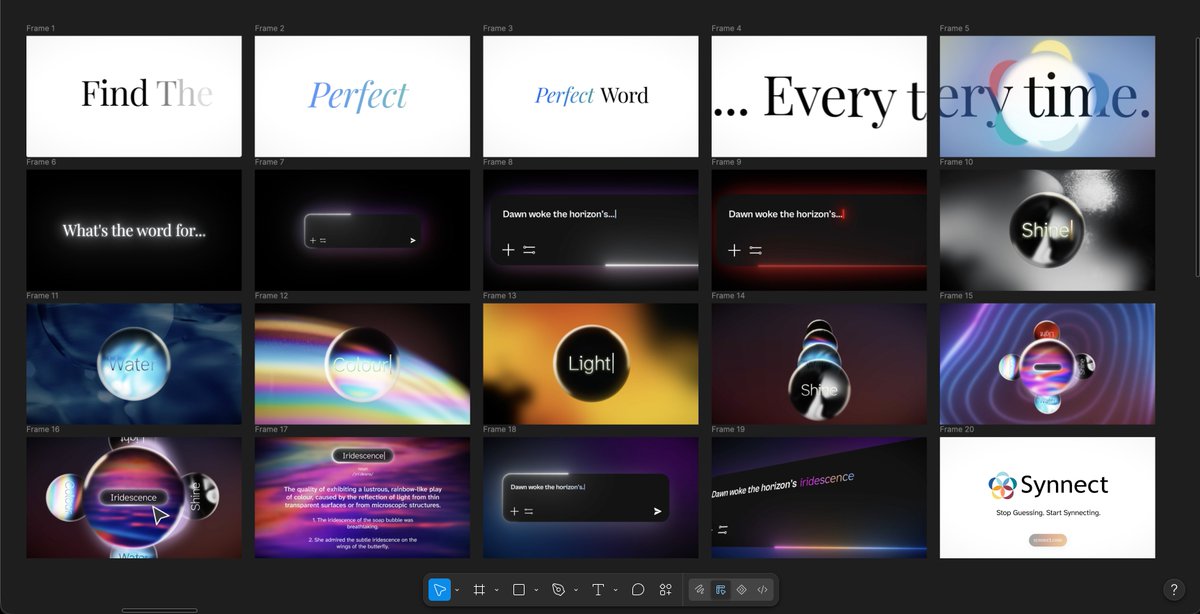Viewport: 1200px width, 614px height.
Task: Select the 'Water' bubble frame
Action: pyautogui.click(x=134, y=364)
